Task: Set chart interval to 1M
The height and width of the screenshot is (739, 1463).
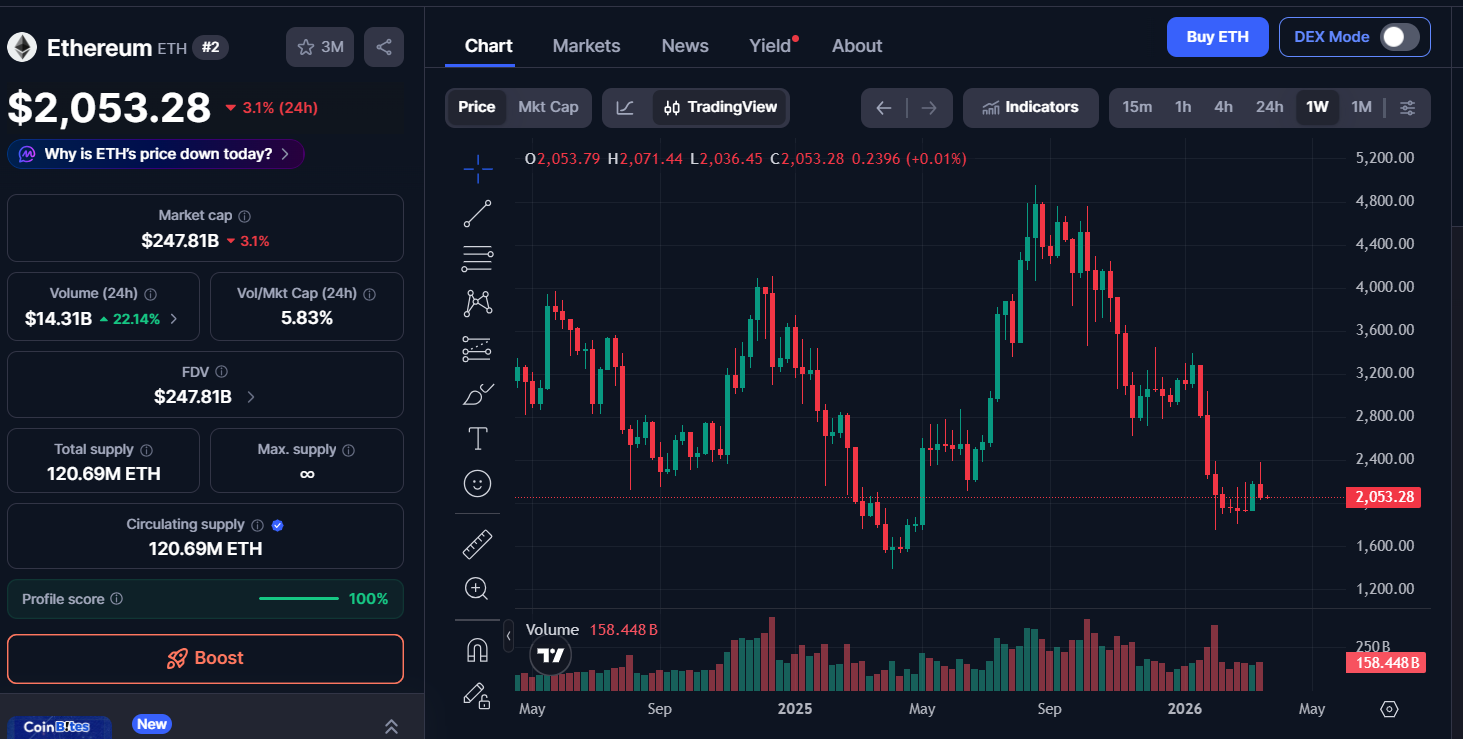Action: 1361,107
